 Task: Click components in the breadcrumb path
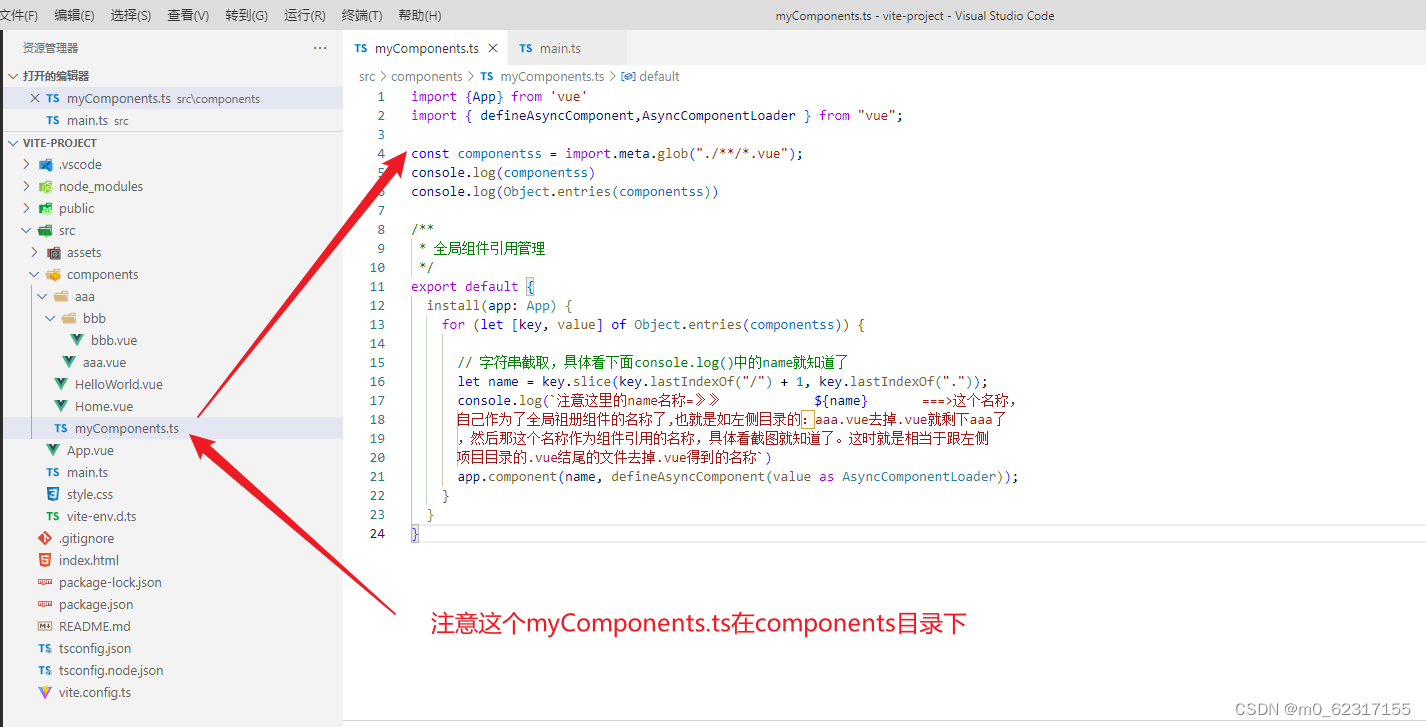click(427, 76)
